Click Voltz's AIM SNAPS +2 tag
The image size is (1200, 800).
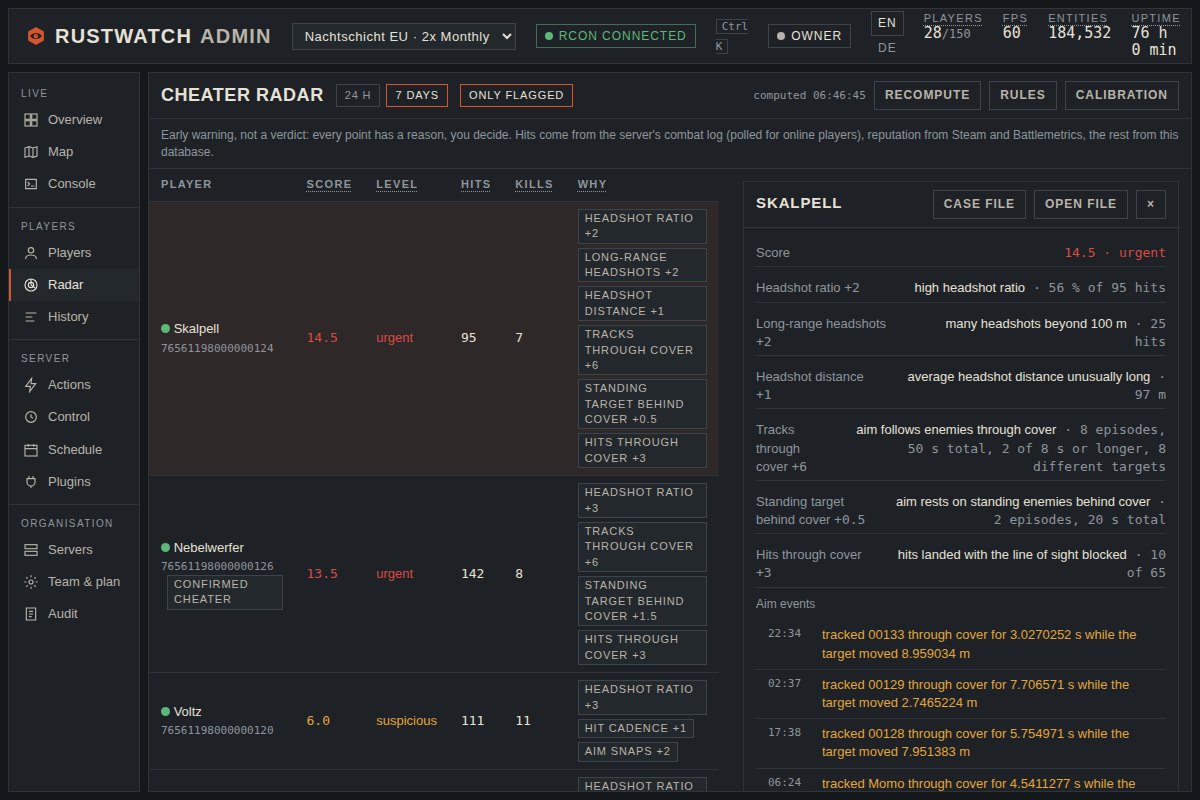[628, 752]
